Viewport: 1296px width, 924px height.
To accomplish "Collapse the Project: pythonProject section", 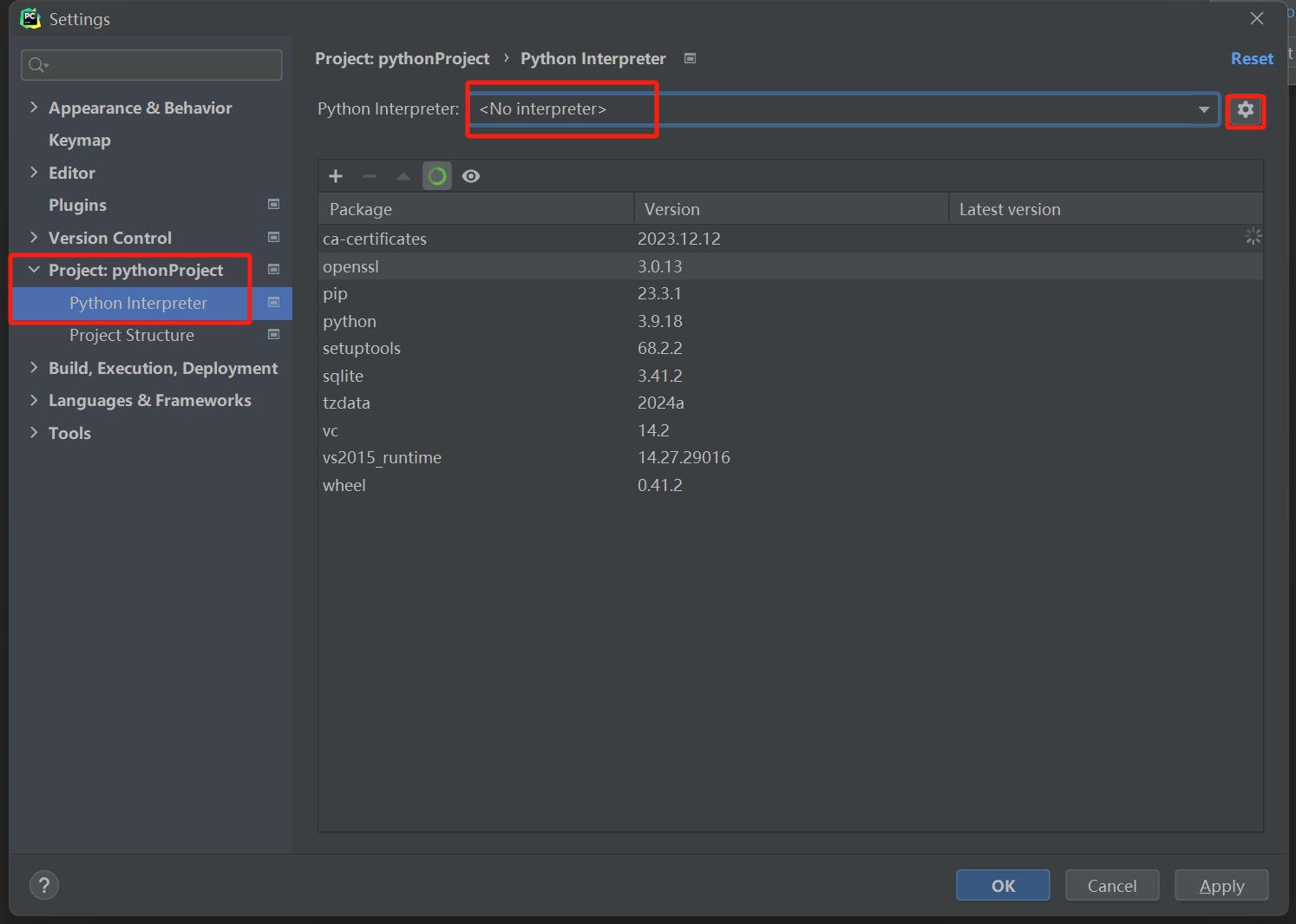I will click(34, 270).
